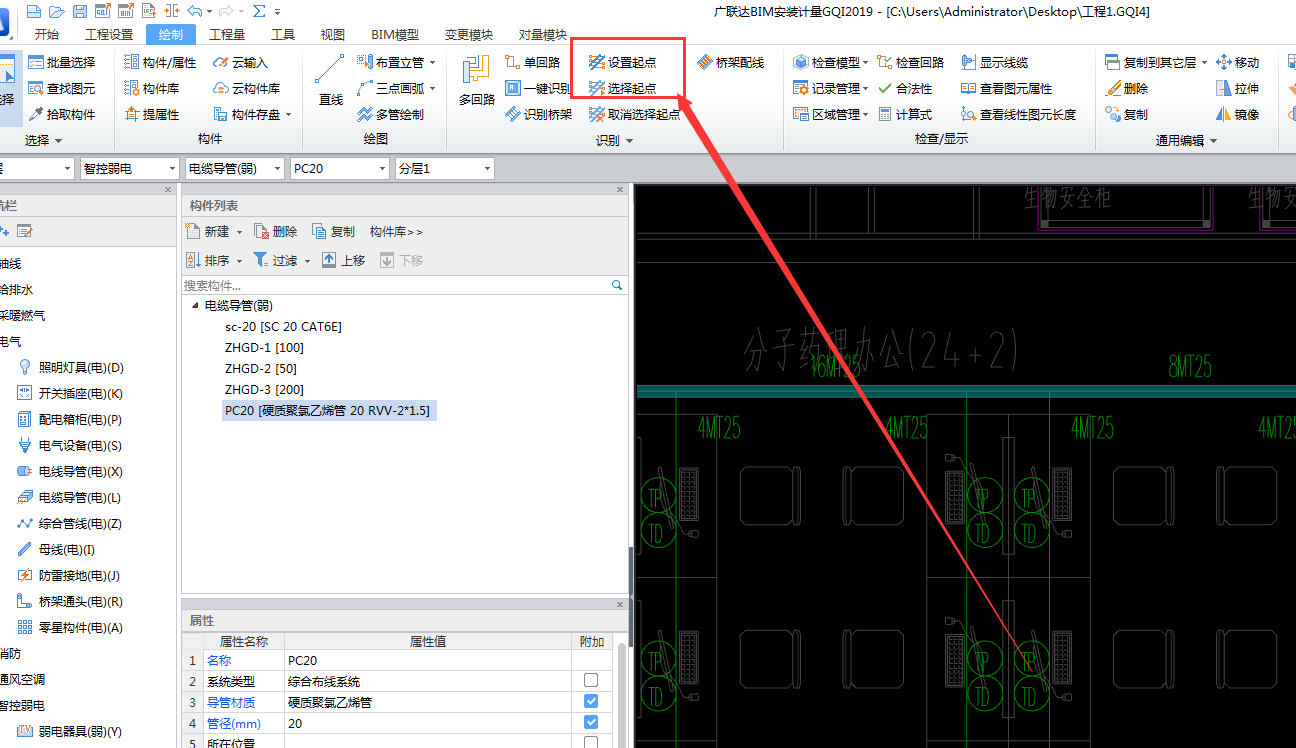Uncheck 导管材质 row 附加 checkbox
Image resolution: width=1296 pixels, height=748 pixels.
[591, 701]
